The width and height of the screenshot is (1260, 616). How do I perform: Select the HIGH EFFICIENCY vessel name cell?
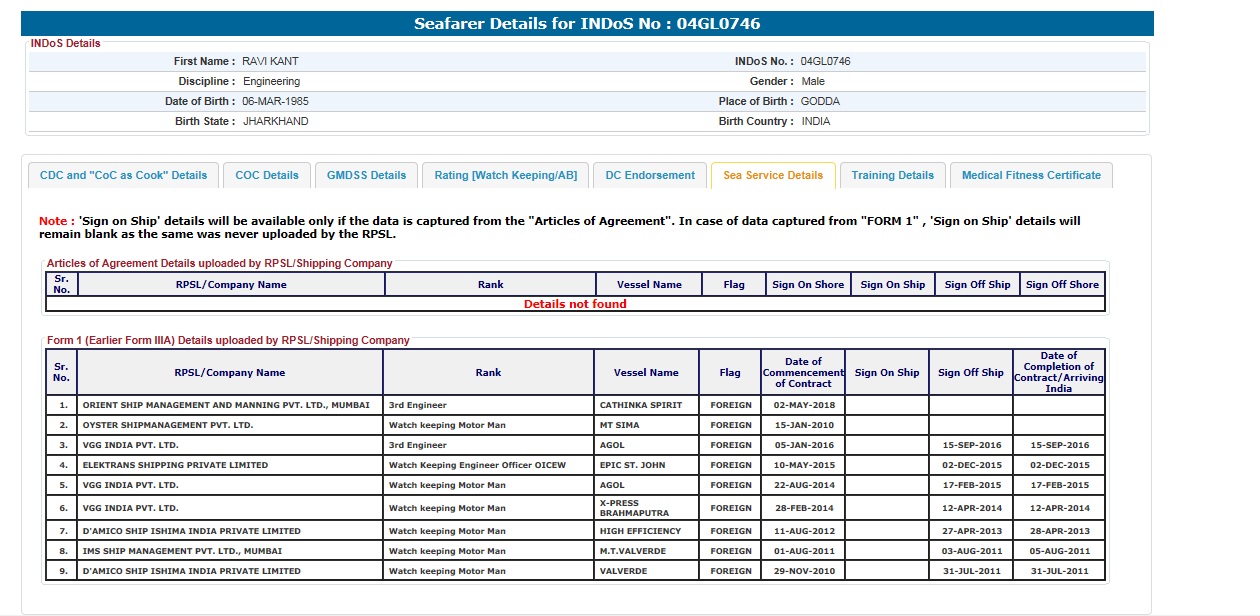[x=640, y=531]
